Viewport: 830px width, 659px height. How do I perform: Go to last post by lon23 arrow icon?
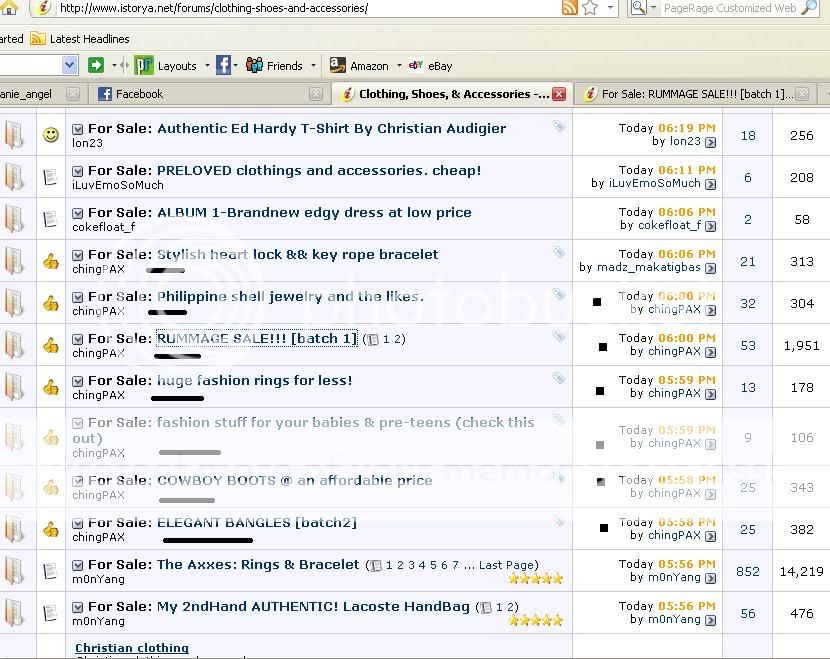(x=710, y=142)
